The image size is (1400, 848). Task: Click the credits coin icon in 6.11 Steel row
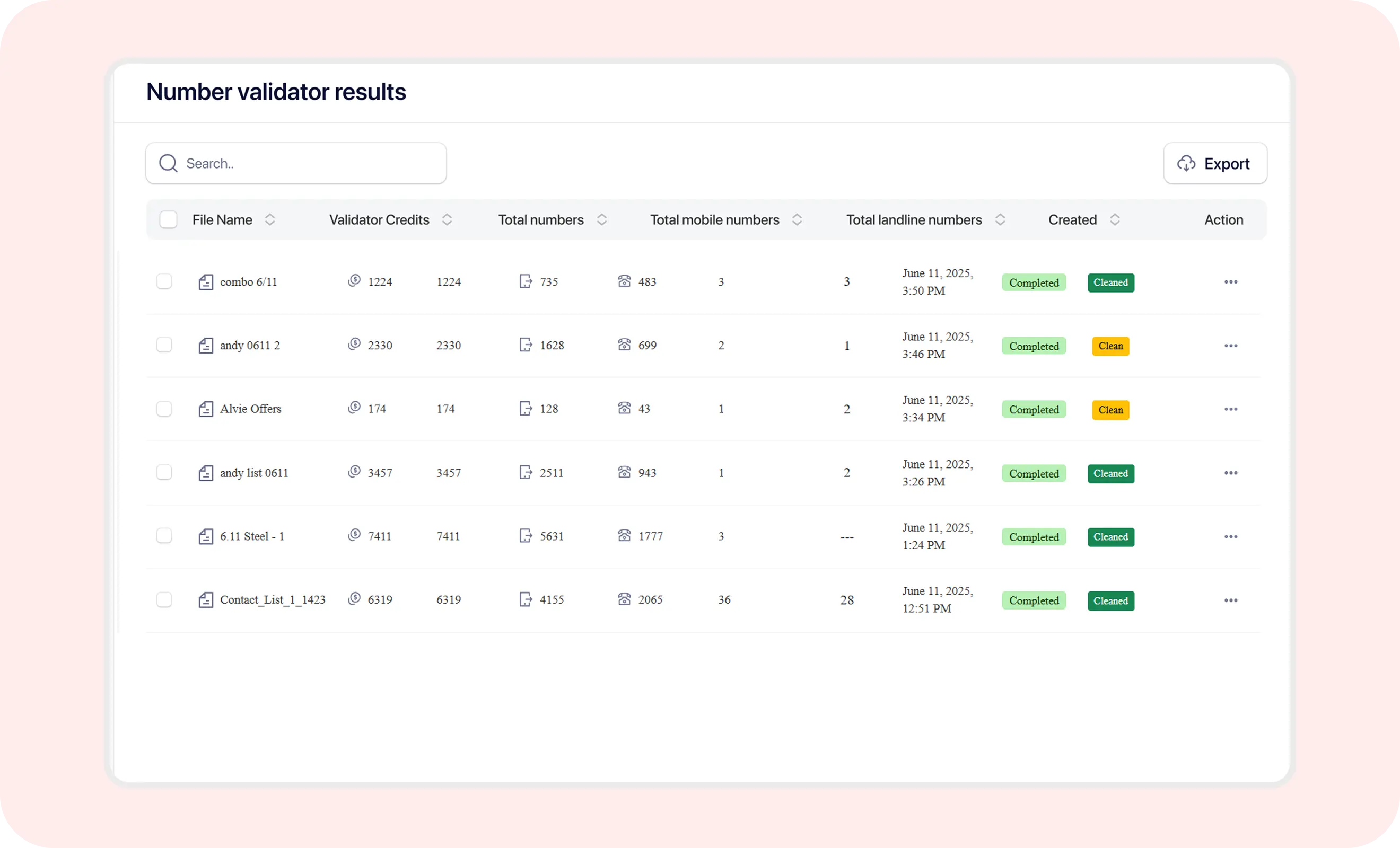(x=354, y=535)
